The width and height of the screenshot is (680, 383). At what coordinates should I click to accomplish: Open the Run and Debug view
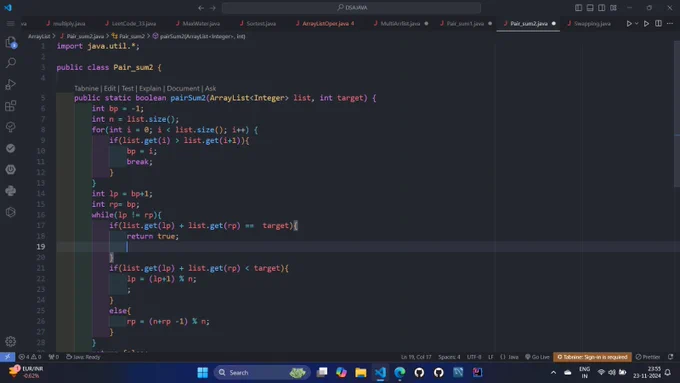[x=11, y=84]
